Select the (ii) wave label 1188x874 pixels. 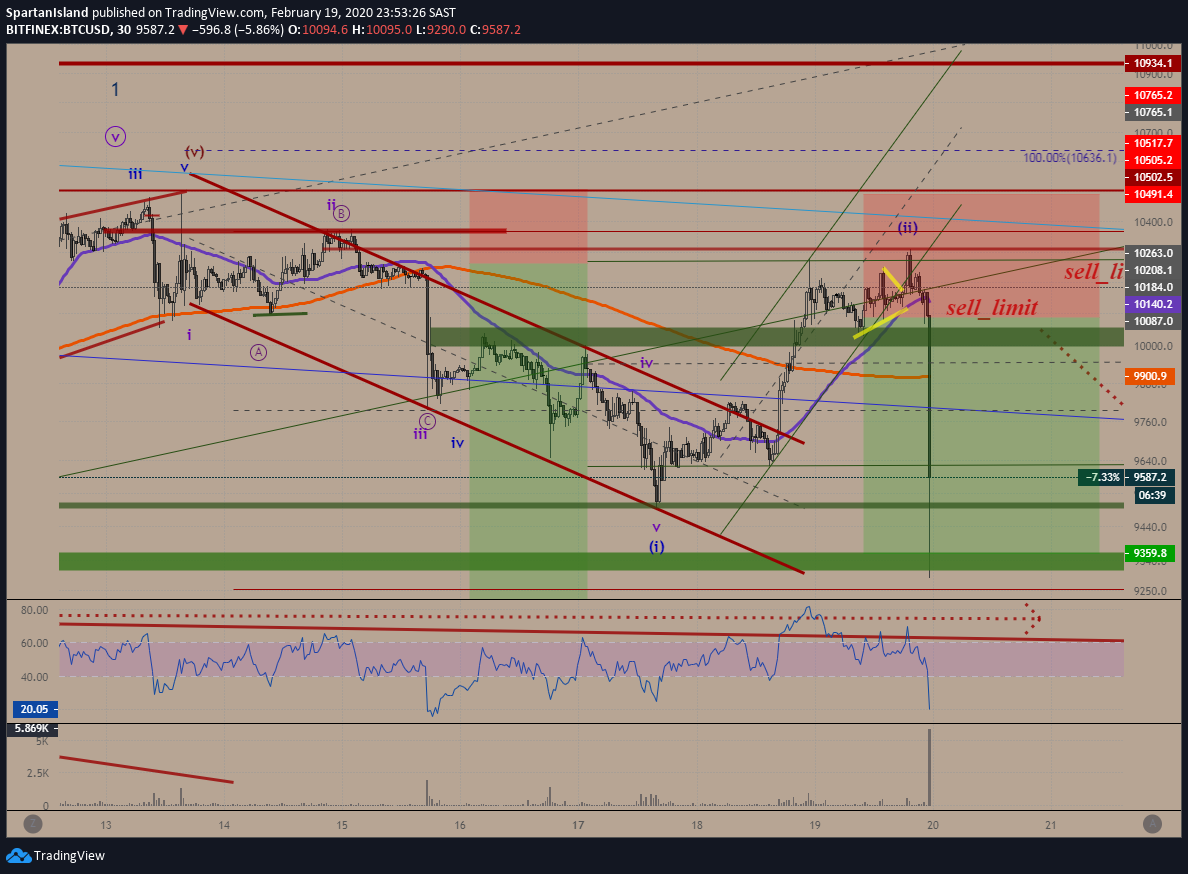click(x=908, y=227)
